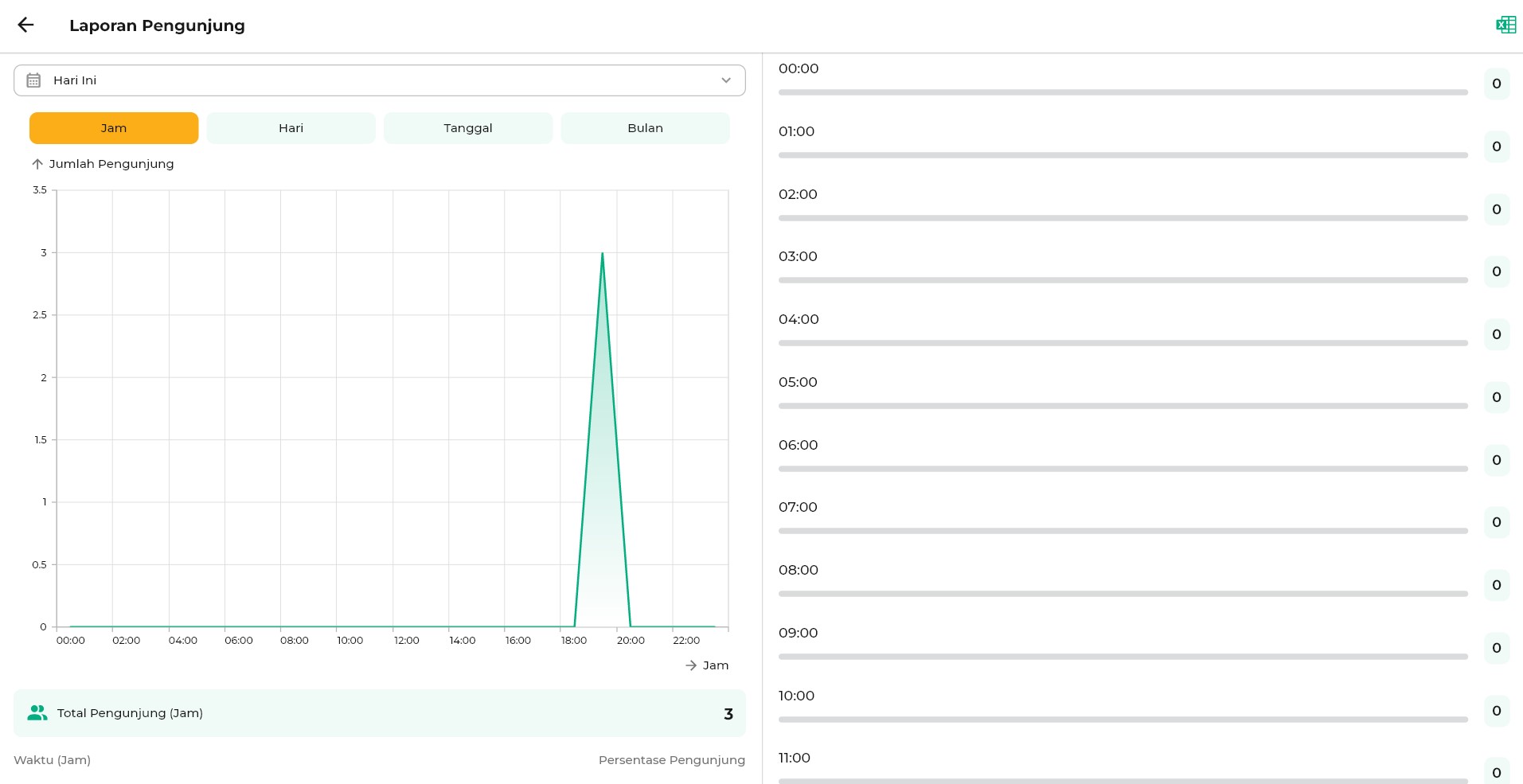Image resolution: width=1523 pixels, height=784 pixels.
Task: Click the right arrow beside Jam axis label
Action: pos(691,665)
